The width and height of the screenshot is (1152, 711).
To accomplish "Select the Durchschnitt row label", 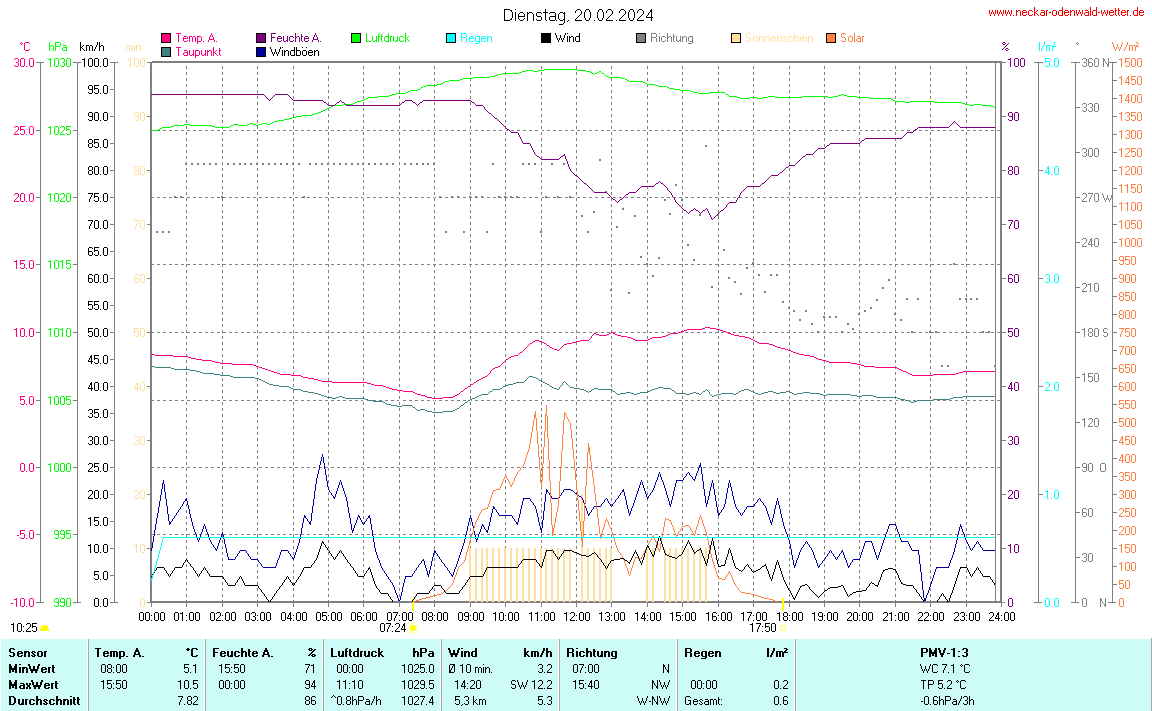I will point(44,701).
